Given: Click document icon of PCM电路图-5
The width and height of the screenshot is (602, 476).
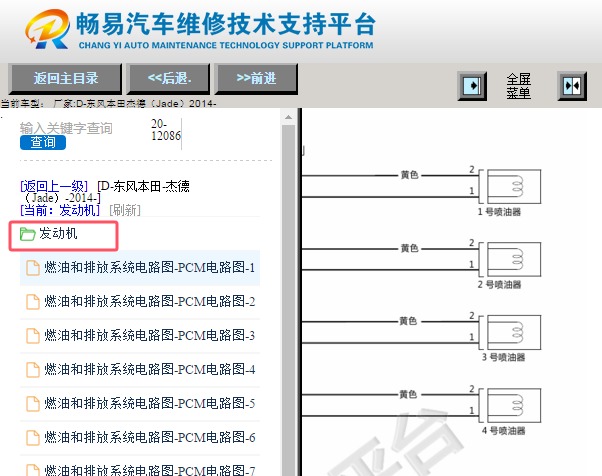Looking at the screenshot, I should click(x=33, y=404).
